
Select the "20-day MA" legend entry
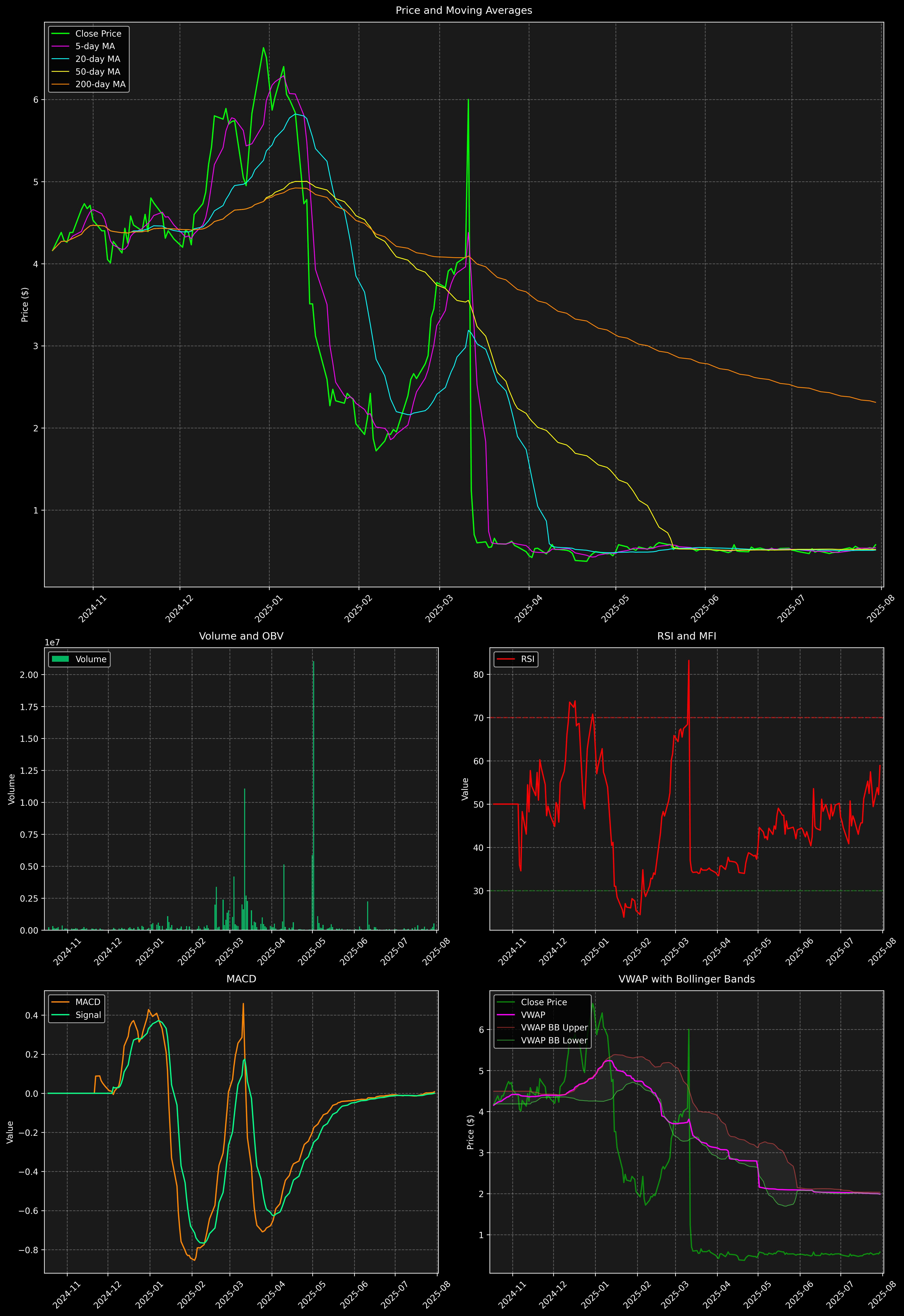point(98,59)
